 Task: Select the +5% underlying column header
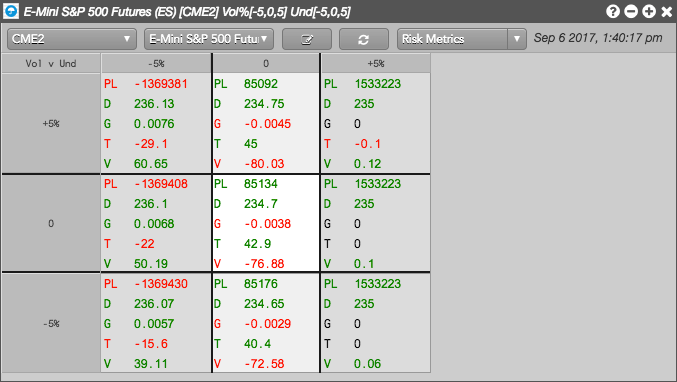[376, 63]
